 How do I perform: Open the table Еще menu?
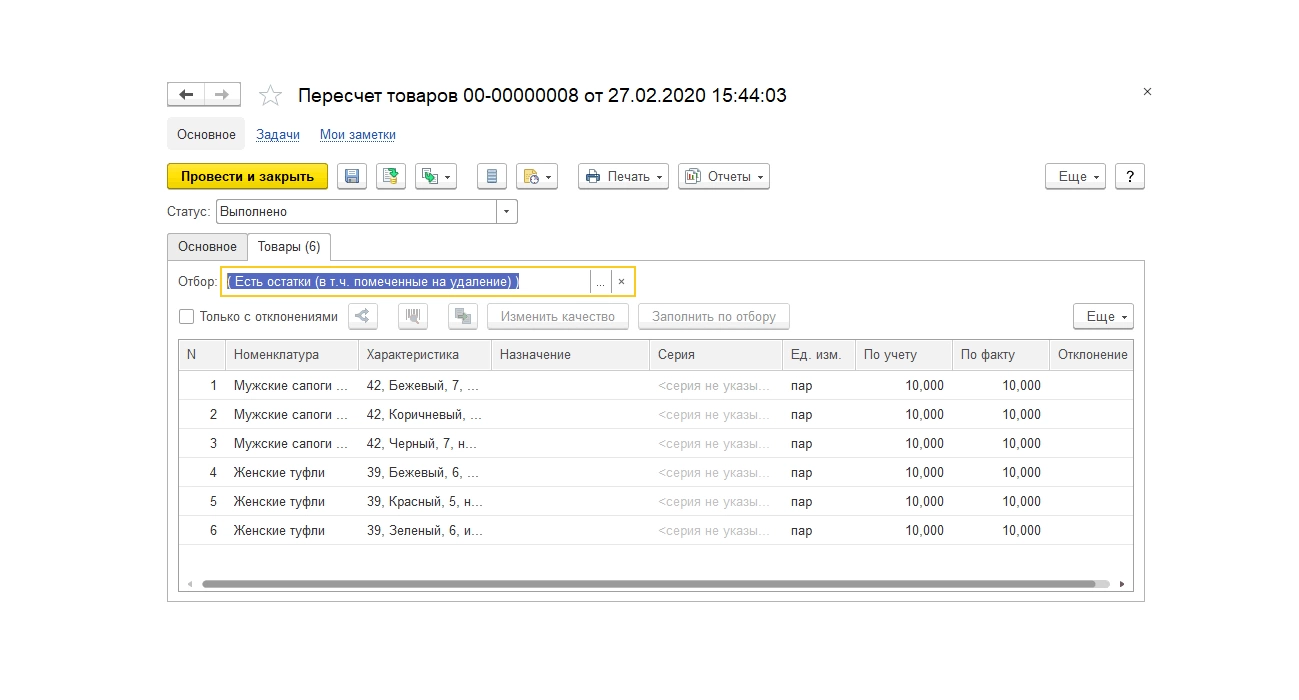(x=1103, y=316)
